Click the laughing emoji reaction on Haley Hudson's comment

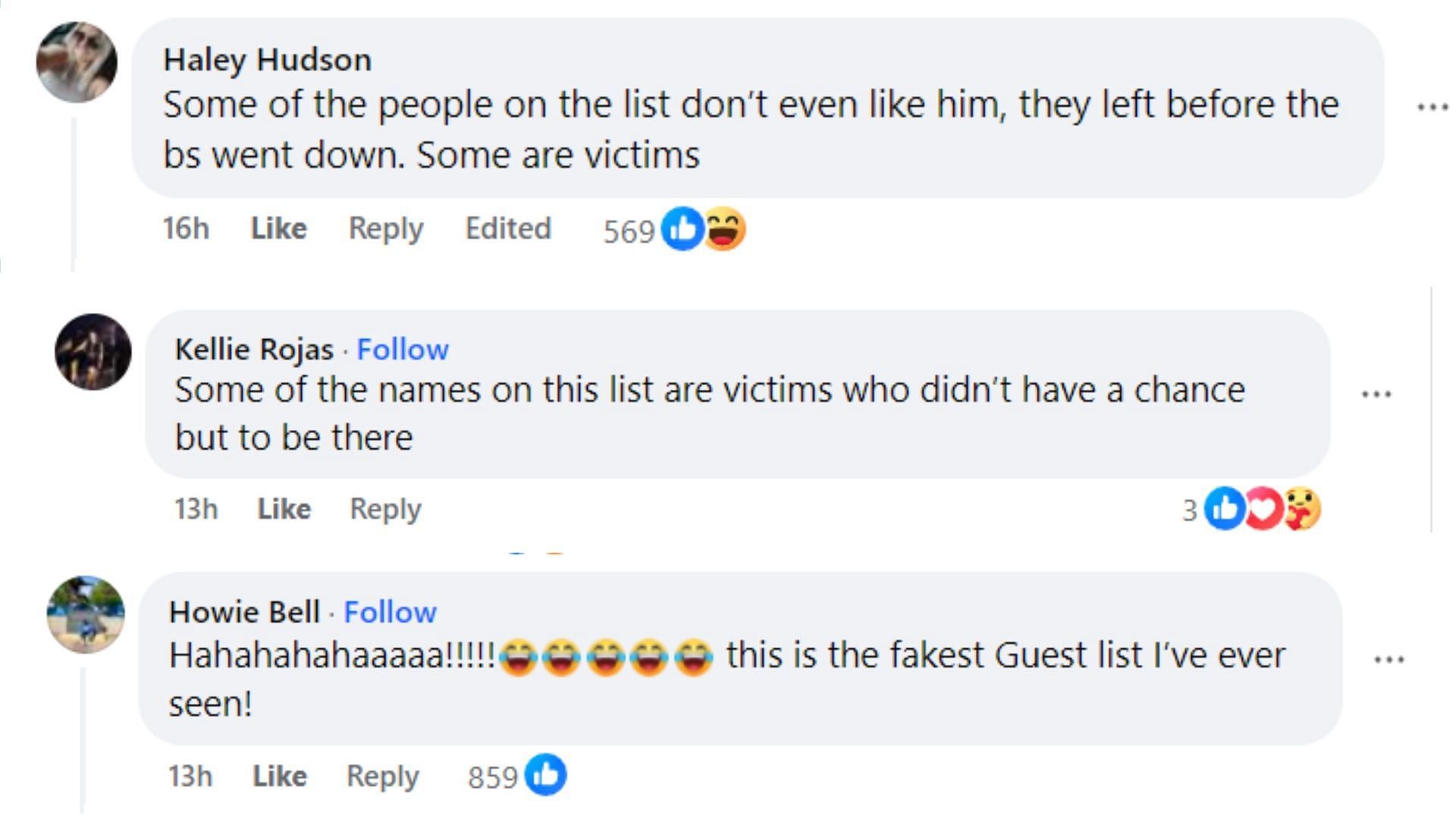point(728,228)
